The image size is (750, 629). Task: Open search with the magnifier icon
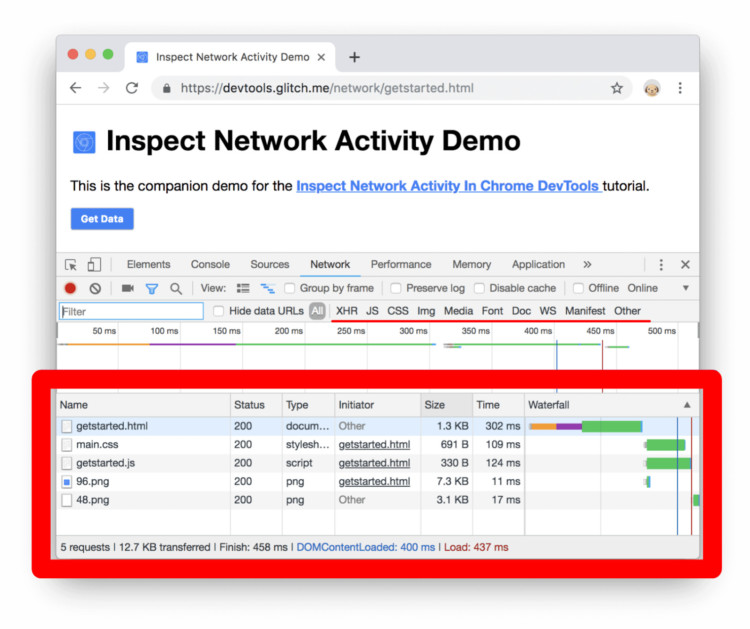(176, 288)
